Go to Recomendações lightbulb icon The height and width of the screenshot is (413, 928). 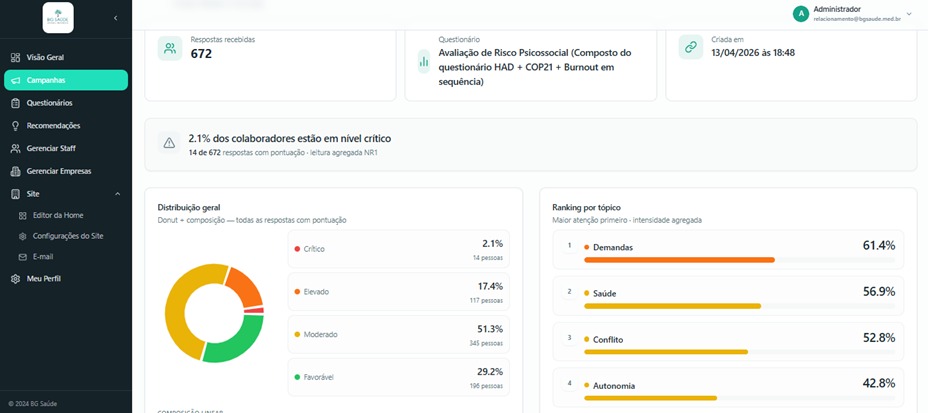tap(15, 125)
